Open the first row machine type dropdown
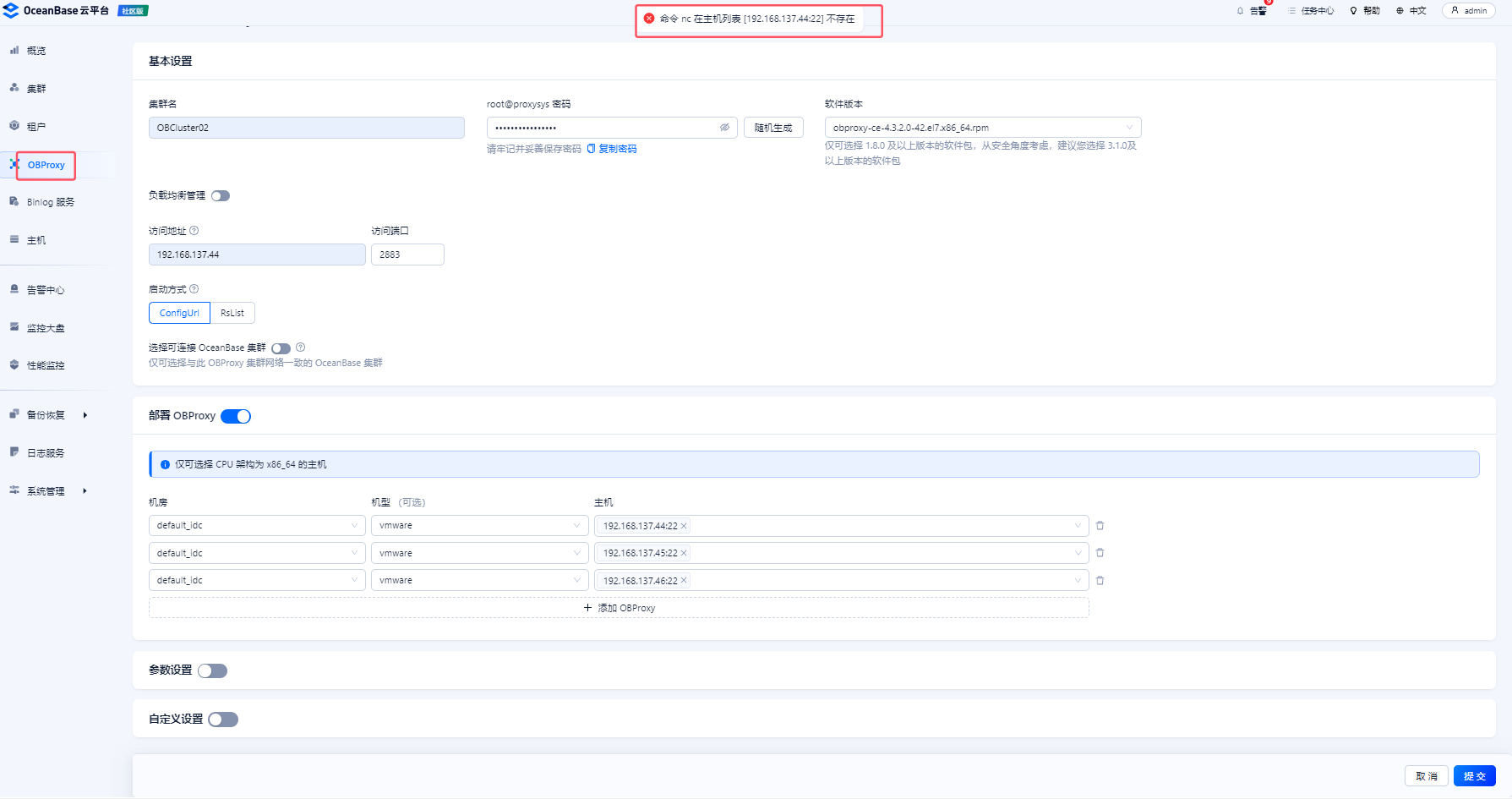1512x799 pixels. tap(479, 526)
